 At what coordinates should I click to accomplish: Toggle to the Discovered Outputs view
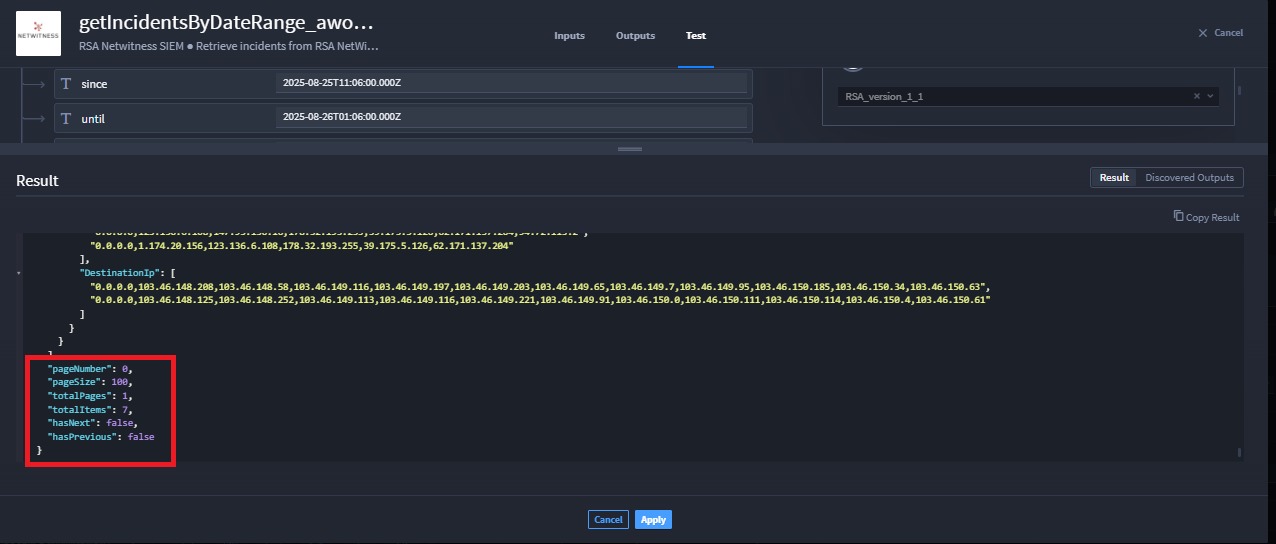pyautogui.click(x=1190, y=178)
